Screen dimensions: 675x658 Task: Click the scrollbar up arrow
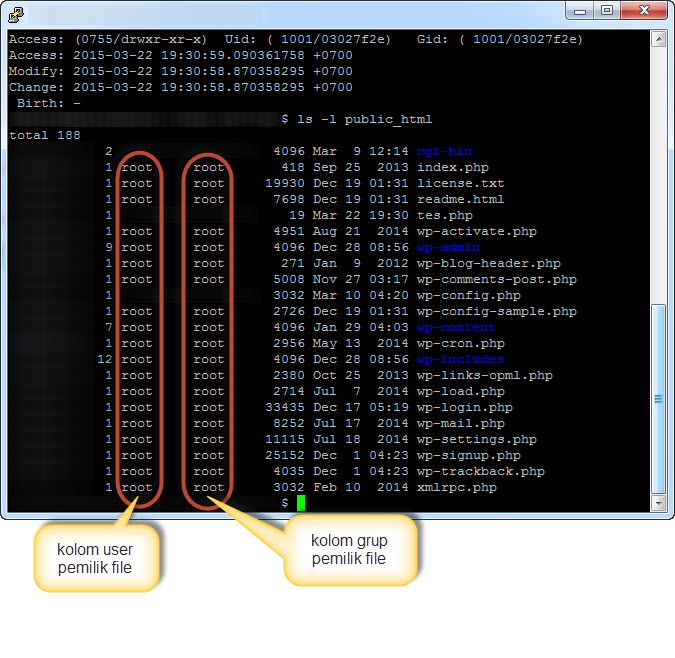658,39
